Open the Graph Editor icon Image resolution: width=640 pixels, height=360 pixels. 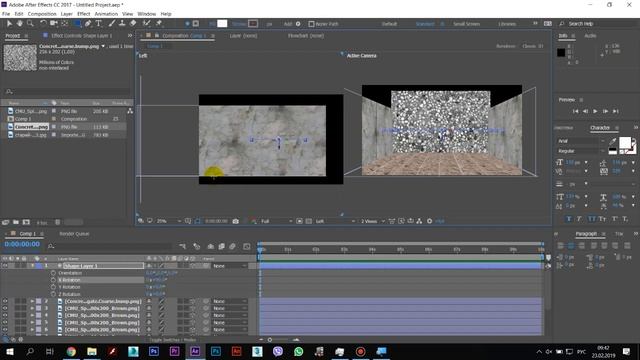point(247,246)
